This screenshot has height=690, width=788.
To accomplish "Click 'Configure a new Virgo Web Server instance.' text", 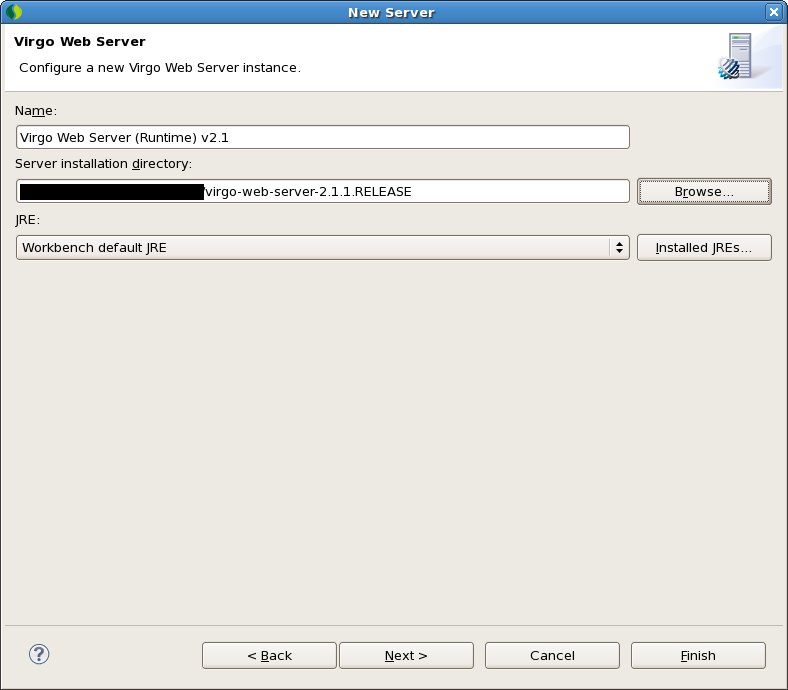I will 160,67.
